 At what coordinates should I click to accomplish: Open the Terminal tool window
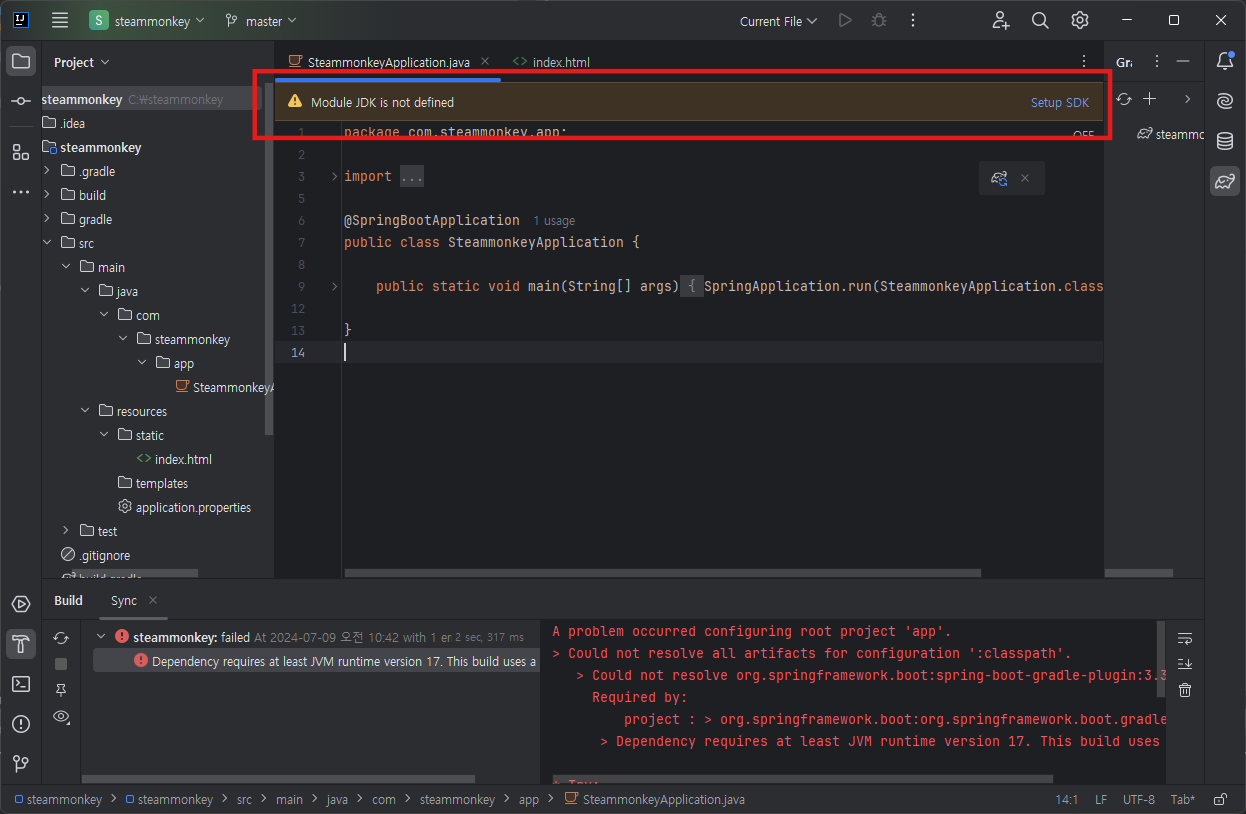[21, 684]
